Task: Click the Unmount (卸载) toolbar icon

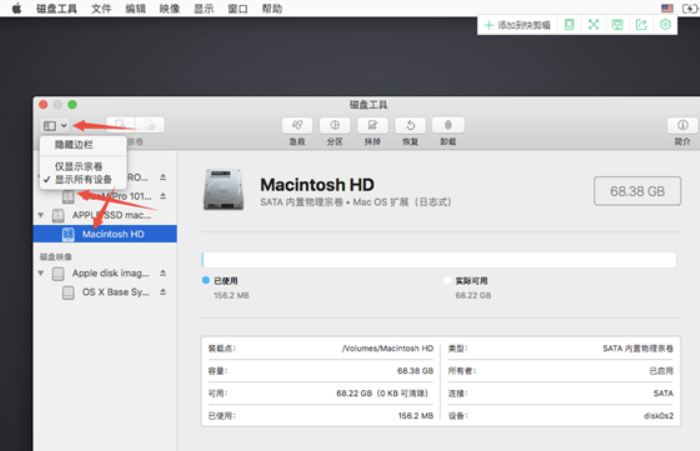Action: point(448,125)
